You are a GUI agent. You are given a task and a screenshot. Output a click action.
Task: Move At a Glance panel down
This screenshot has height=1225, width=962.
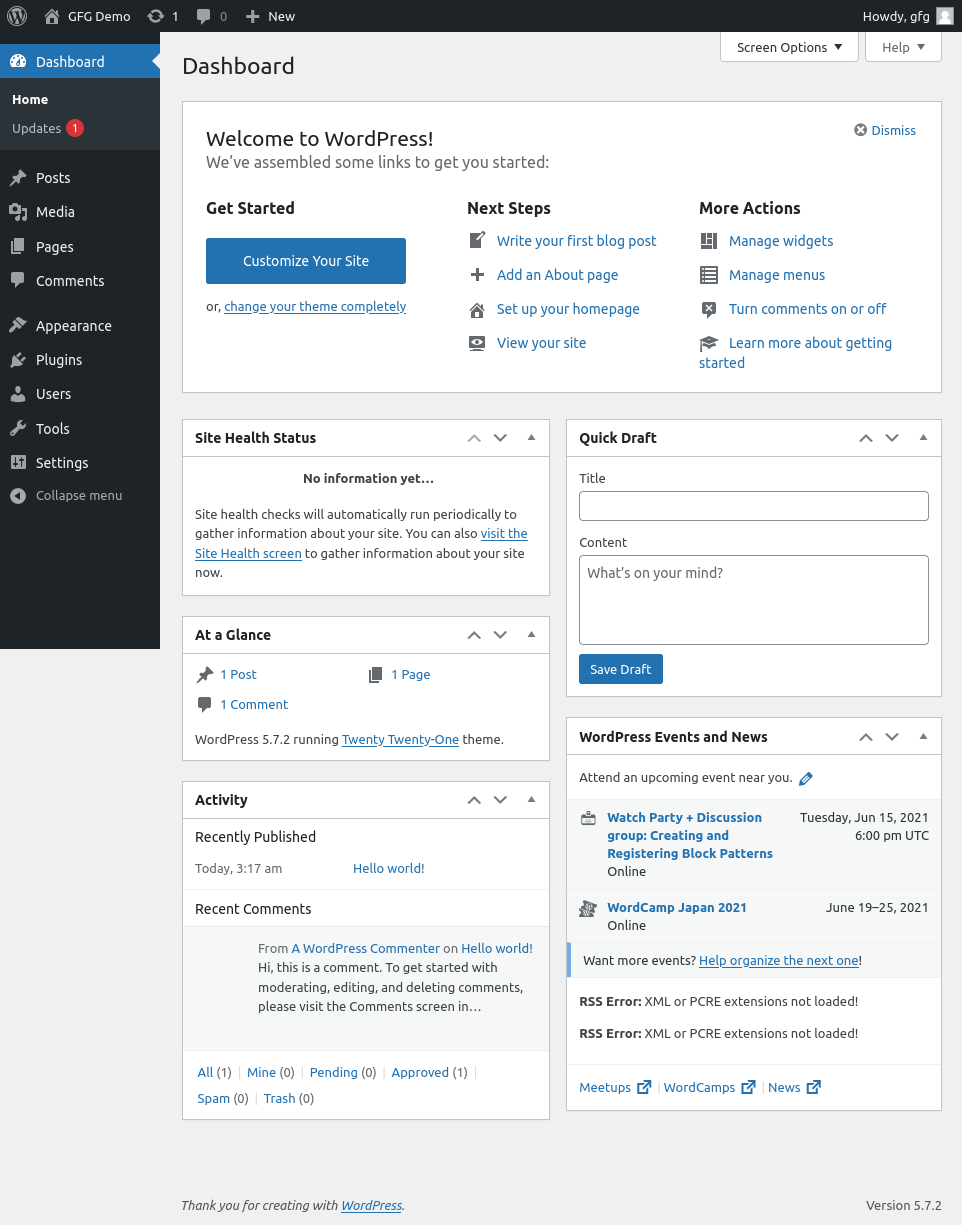pos(501,635)
